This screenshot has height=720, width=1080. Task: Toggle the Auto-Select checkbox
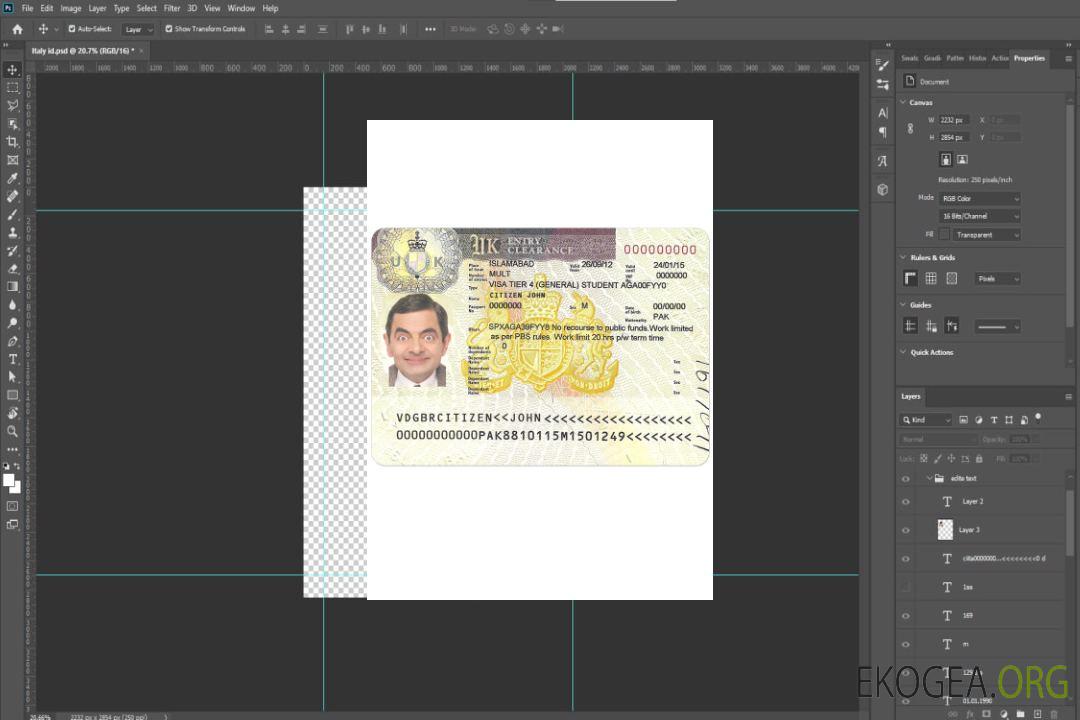(x=72, y=29)
